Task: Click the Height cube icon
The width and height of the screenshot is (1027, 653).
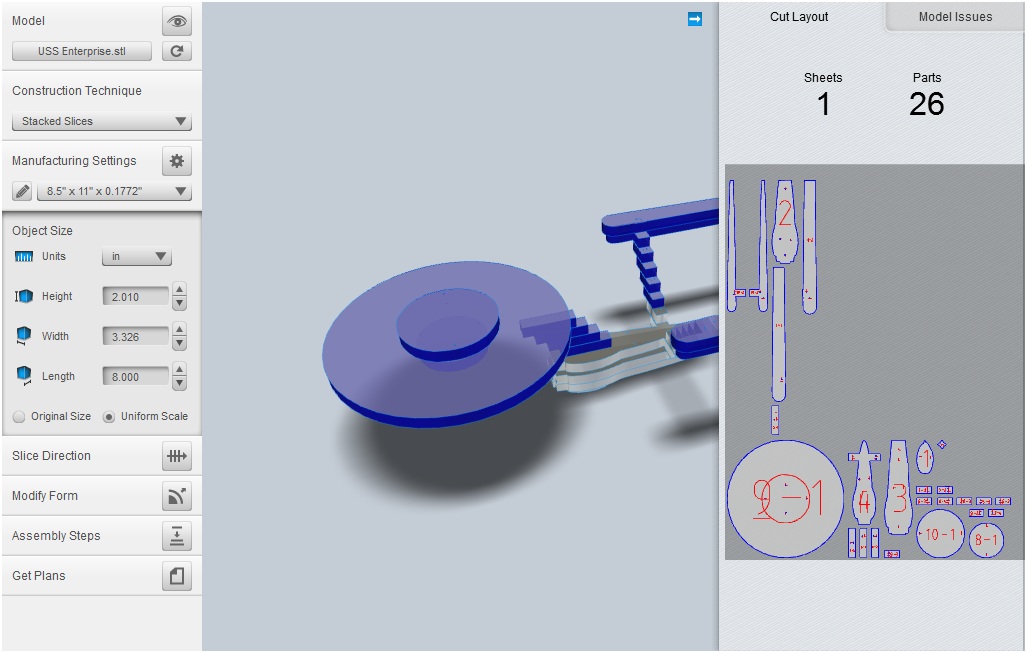Action: click(x=24, y=297)
